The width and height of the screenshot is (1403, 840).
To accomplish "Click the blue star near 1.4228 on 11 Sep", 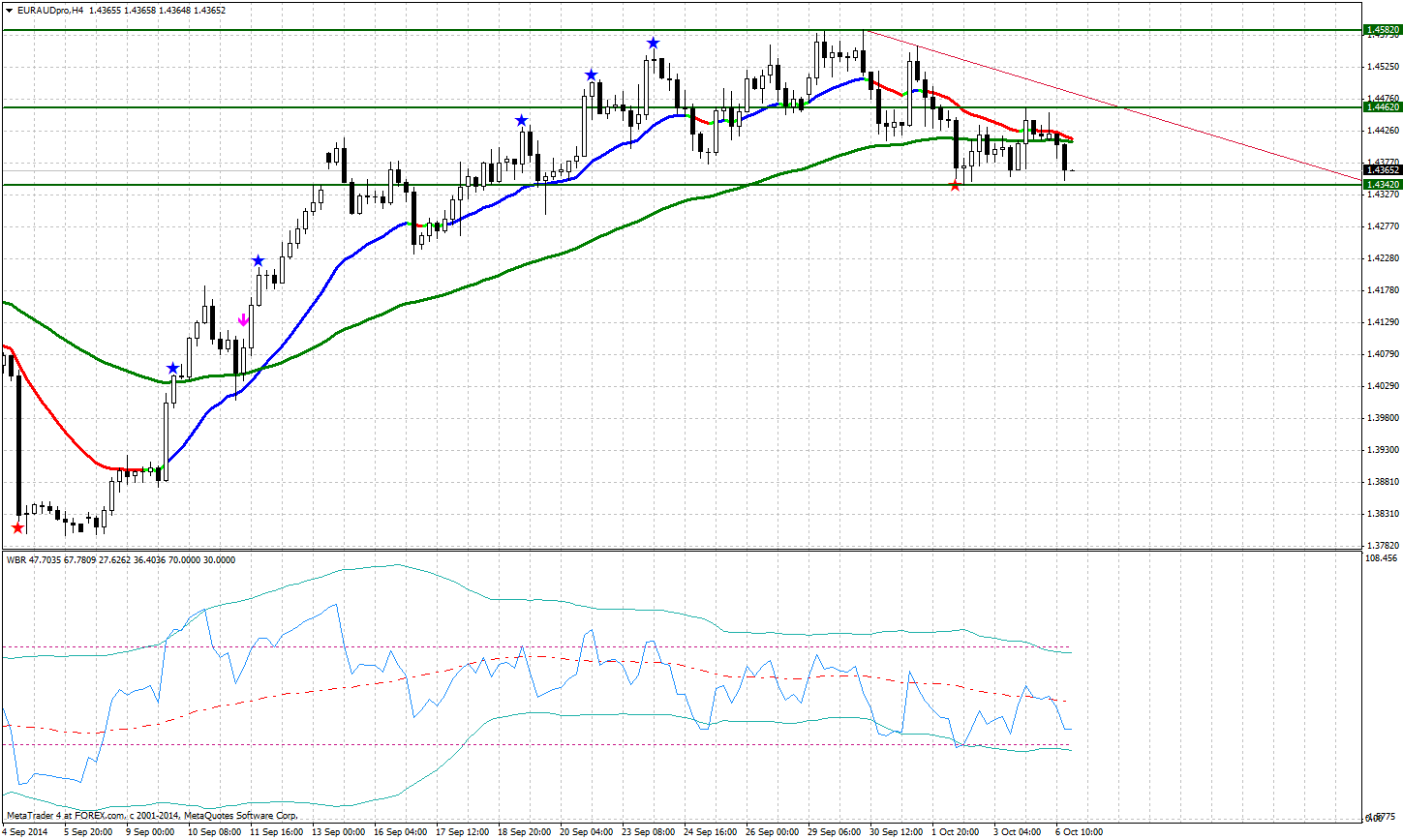I will coord(258,259).
